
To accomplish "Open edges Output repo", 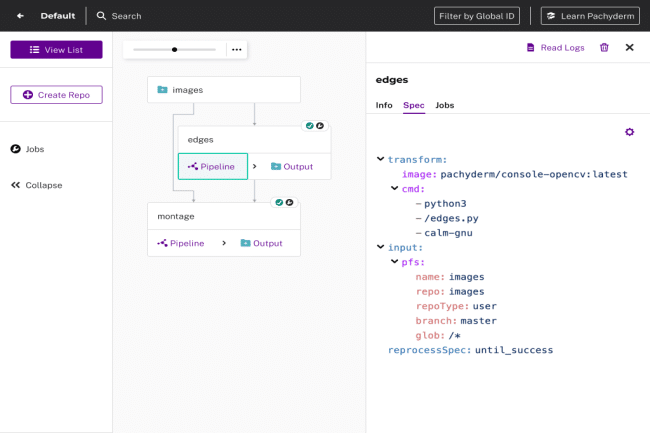I will (x=292, y=167).
